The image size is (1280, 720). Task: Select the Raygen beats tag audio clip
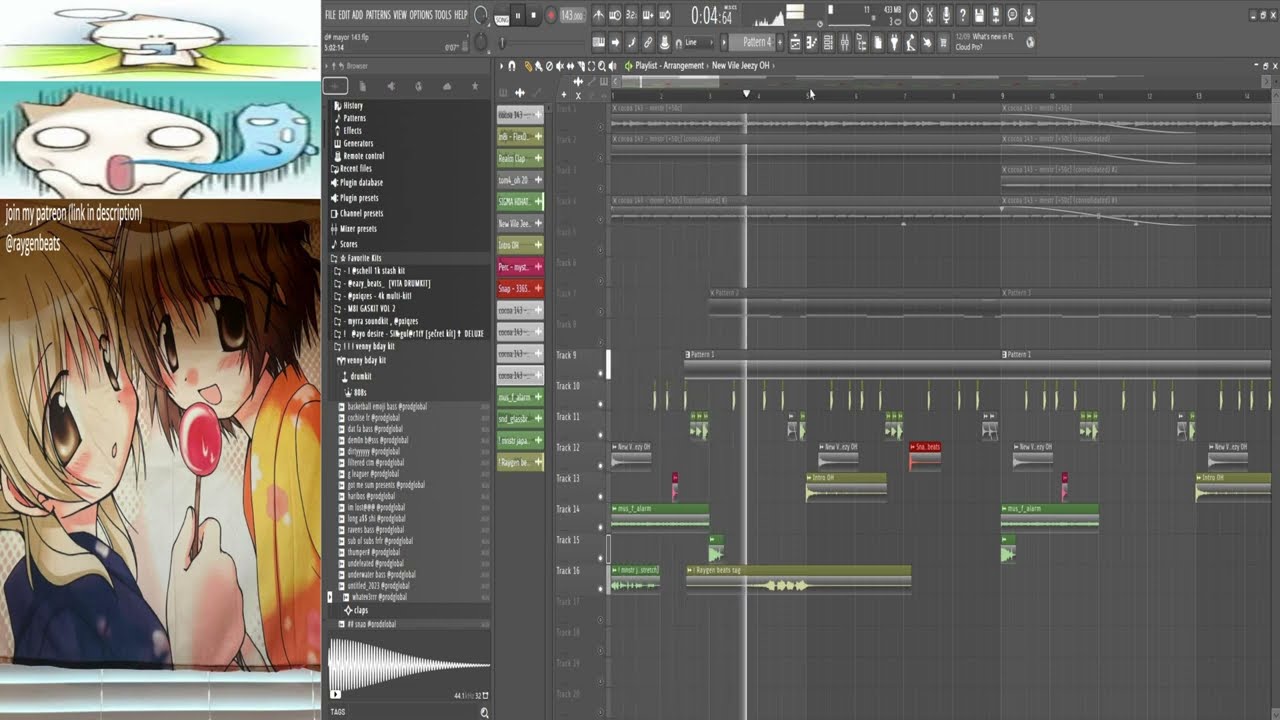point(798,579)
